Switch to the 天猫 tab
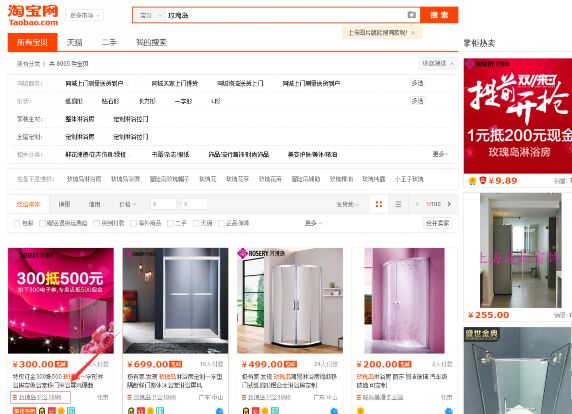572x414 pixels. coord(74,42)
